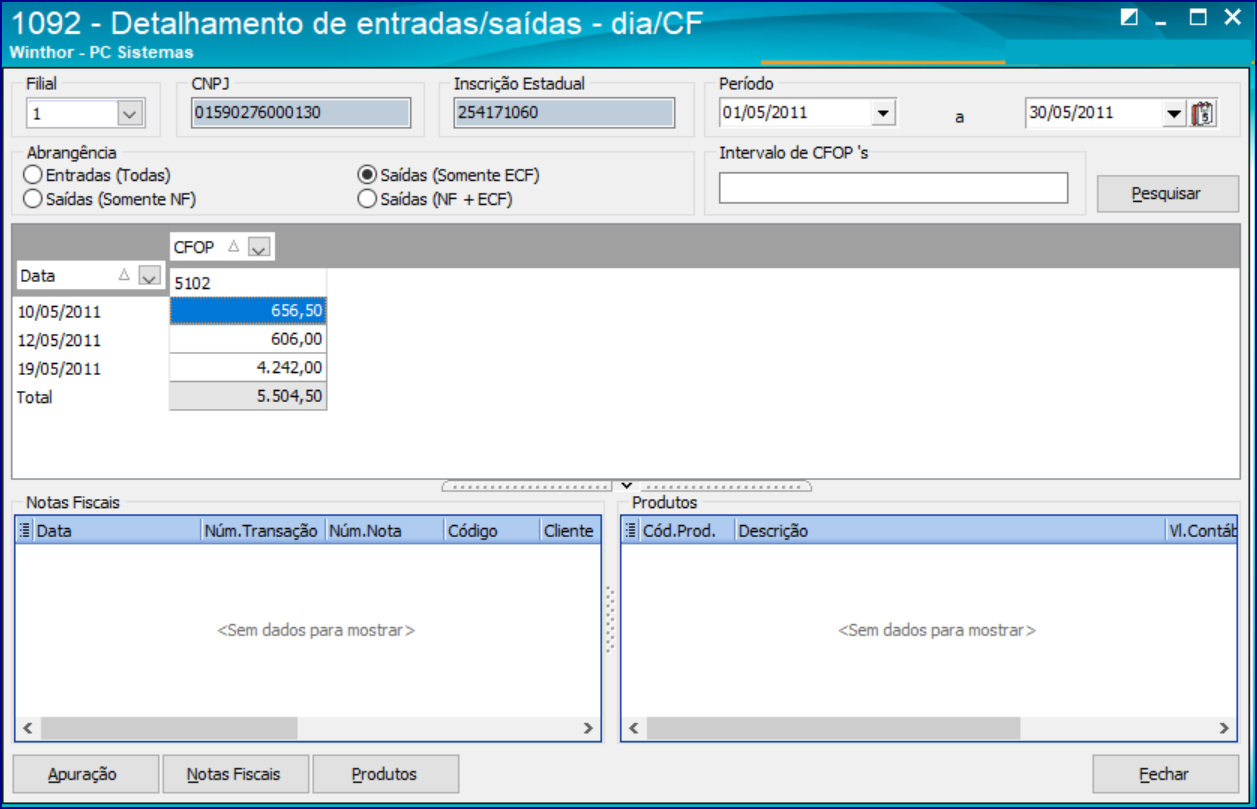1257x809 pixels.
Task: Click the Data column header in Notas Fiscais
Action: (117, 531)
